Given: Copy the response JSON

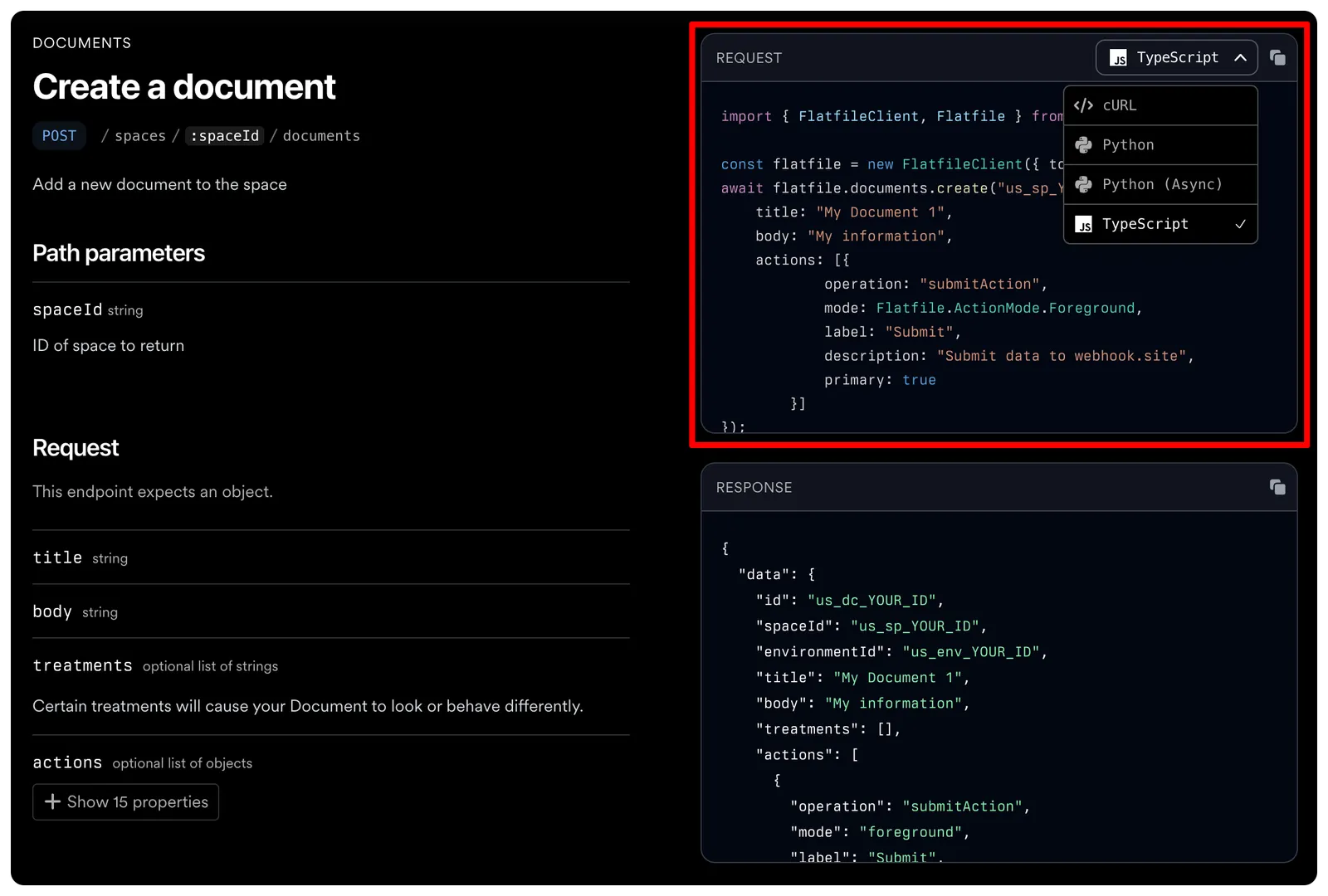Looking at the screenshot, I should [x=1277, y=487].
